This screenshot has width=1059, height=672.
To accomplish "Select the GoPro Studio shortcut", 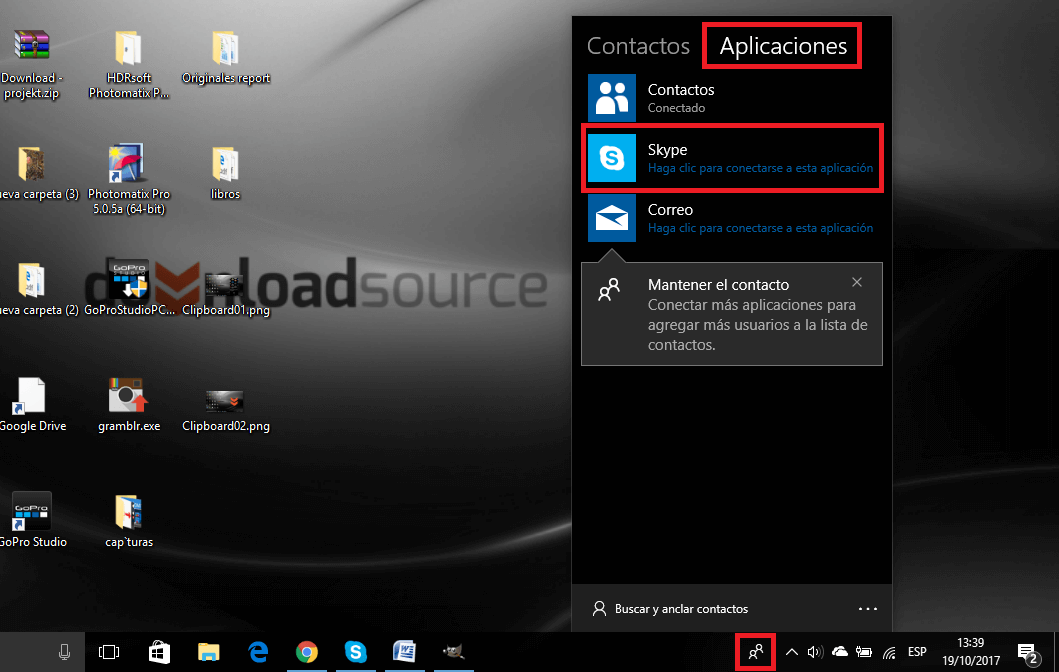I will 32,520.
